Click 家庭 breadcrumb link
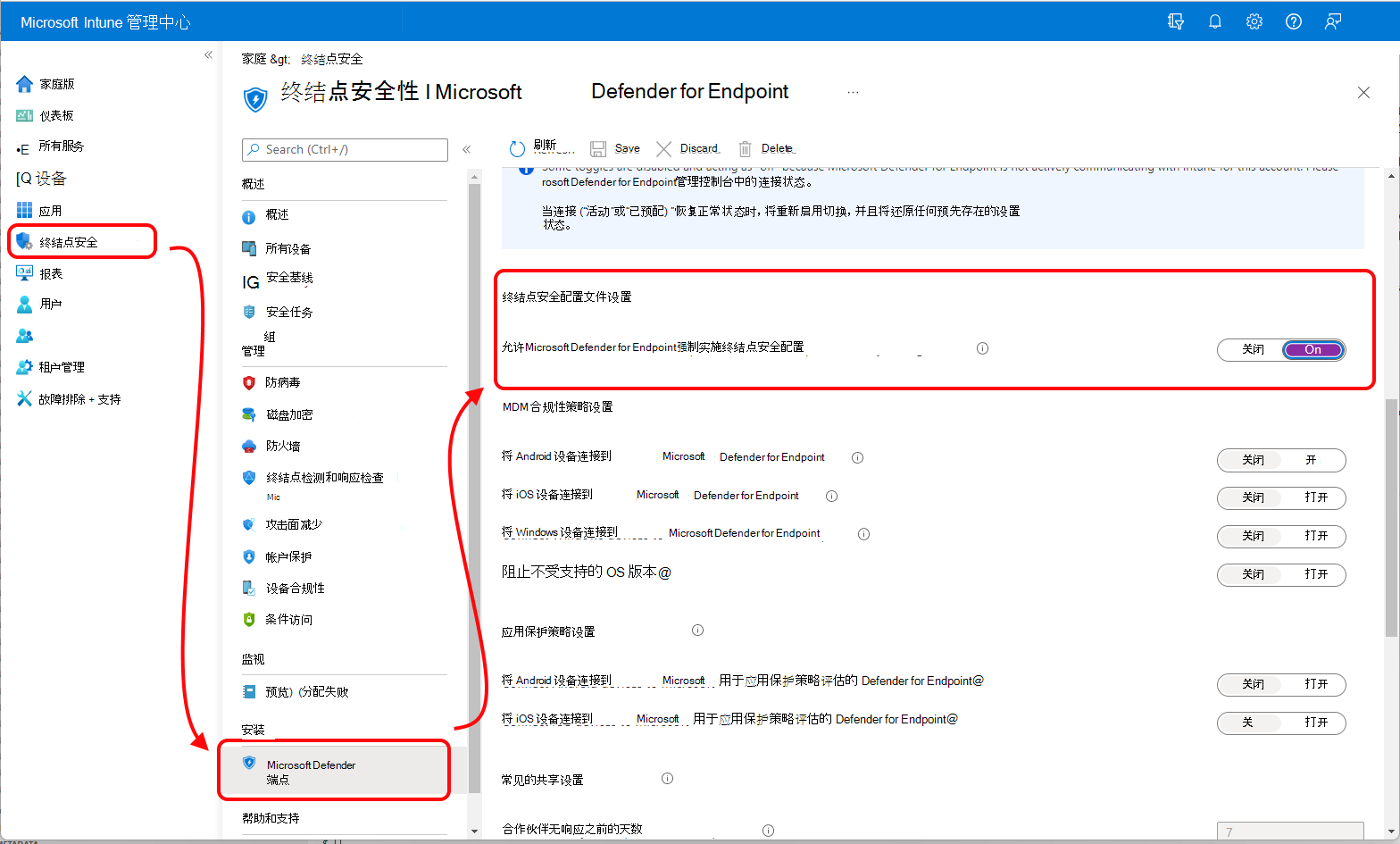The image size is (1400, 844). click(x=254, y=59)
